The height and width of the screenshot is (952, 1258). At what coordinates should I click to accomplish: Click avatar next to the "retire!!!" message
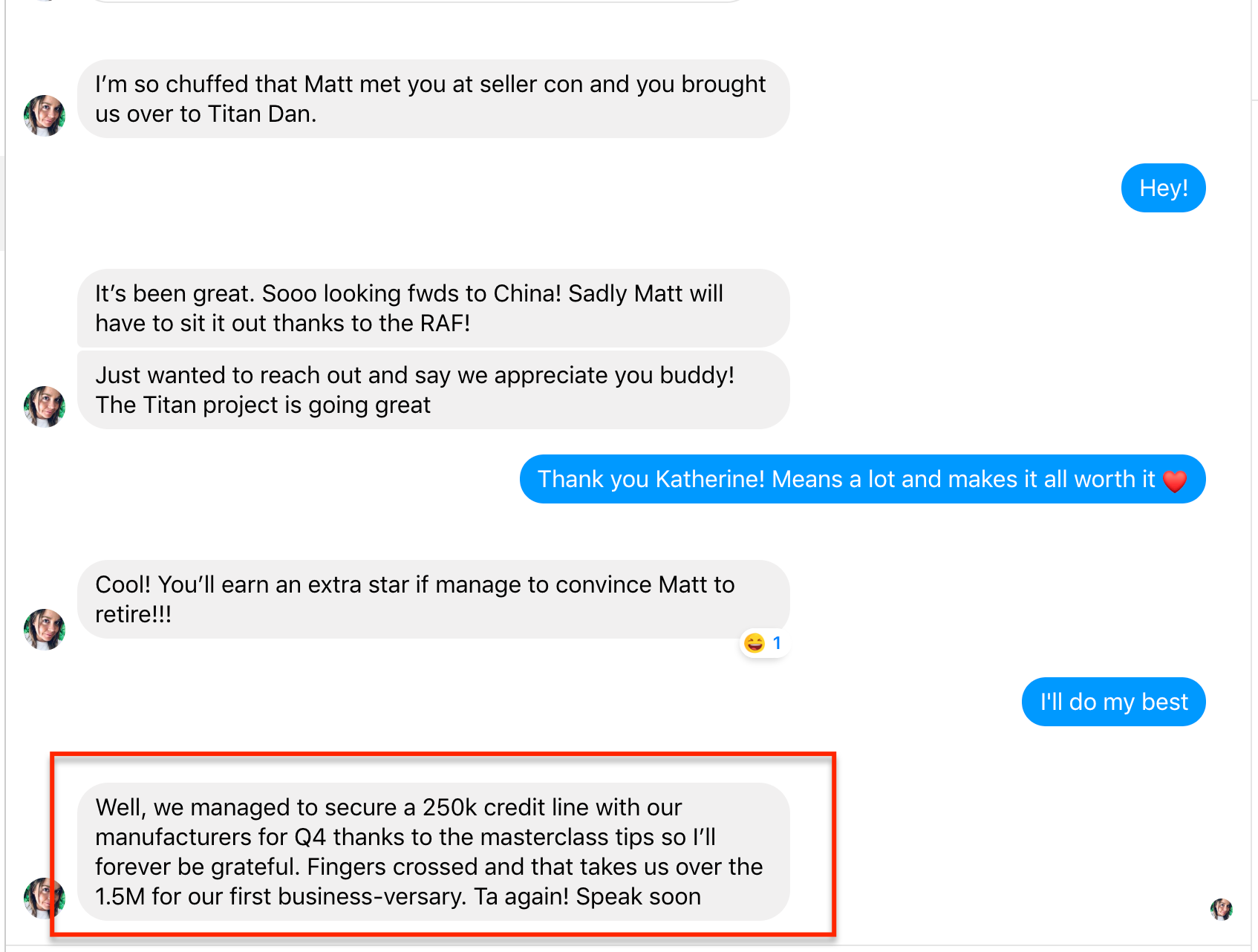[45, 629]
